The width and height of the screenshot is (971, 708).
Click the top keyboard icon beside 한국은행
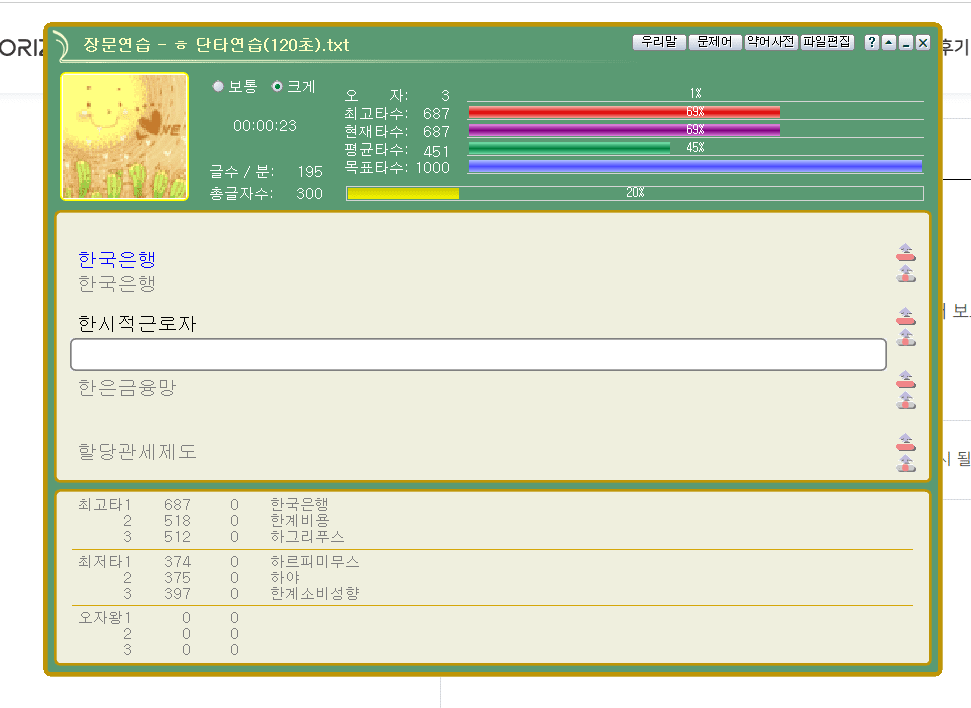[906, 251]
